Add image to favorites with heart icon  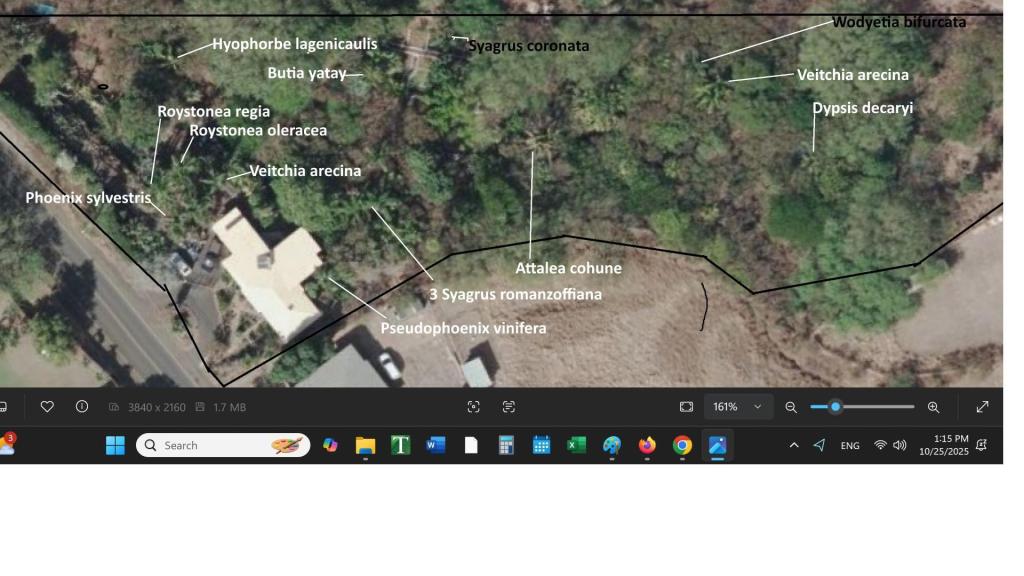[x=47, y=407]
